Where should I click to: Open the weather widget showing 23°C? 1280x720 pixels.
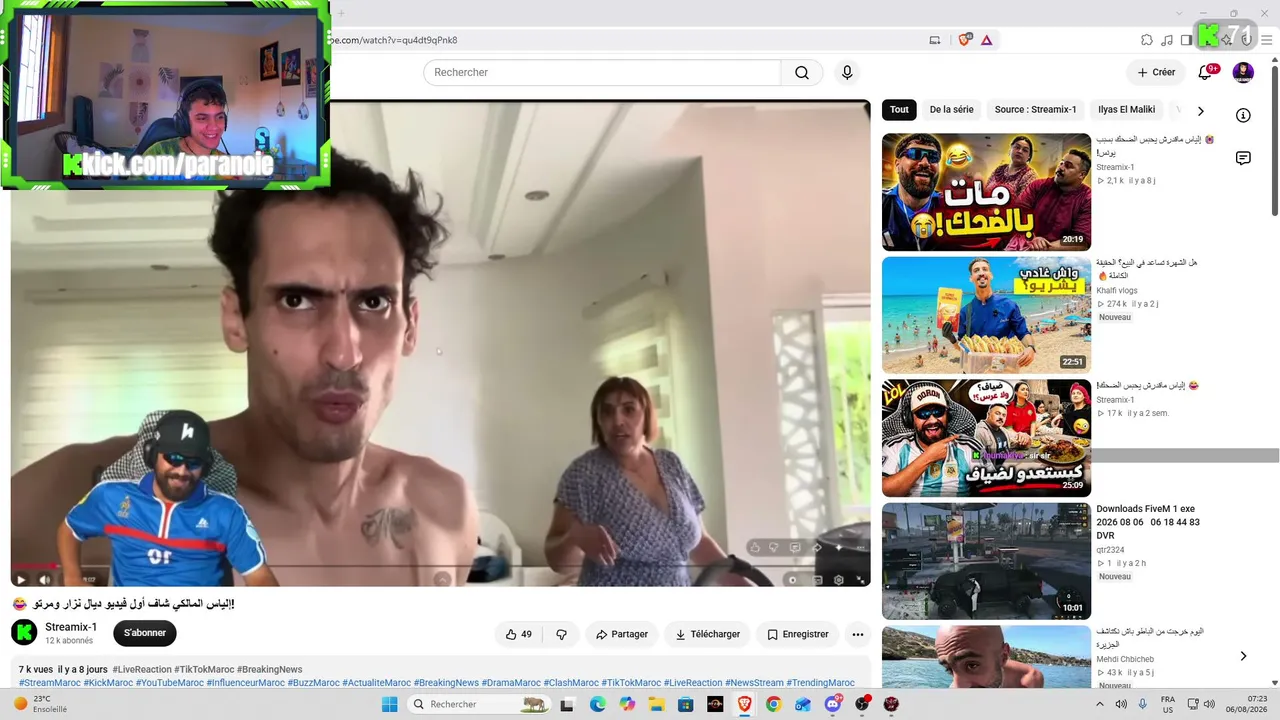pos(40,704)
